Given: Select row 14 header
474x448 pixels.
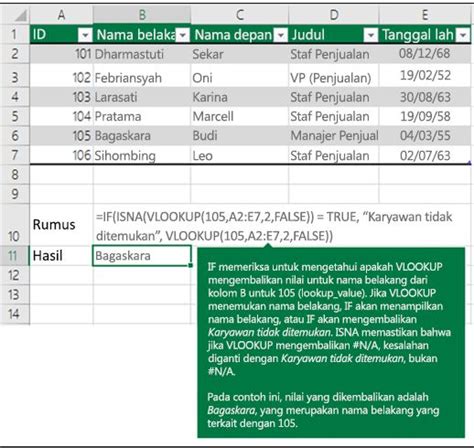Looking at the screenshot, I should [15, 314].
